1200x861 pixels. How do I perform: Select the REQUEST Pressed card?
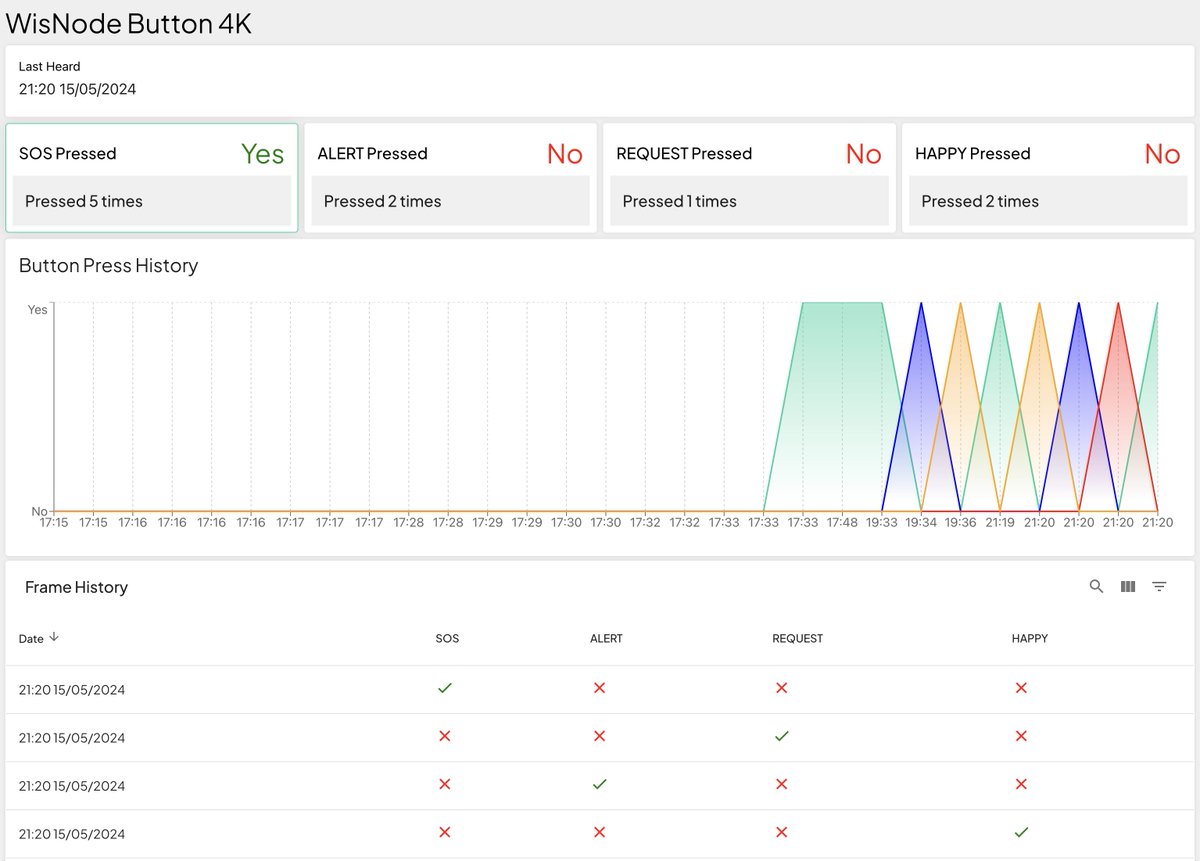(x=749, y=178)
